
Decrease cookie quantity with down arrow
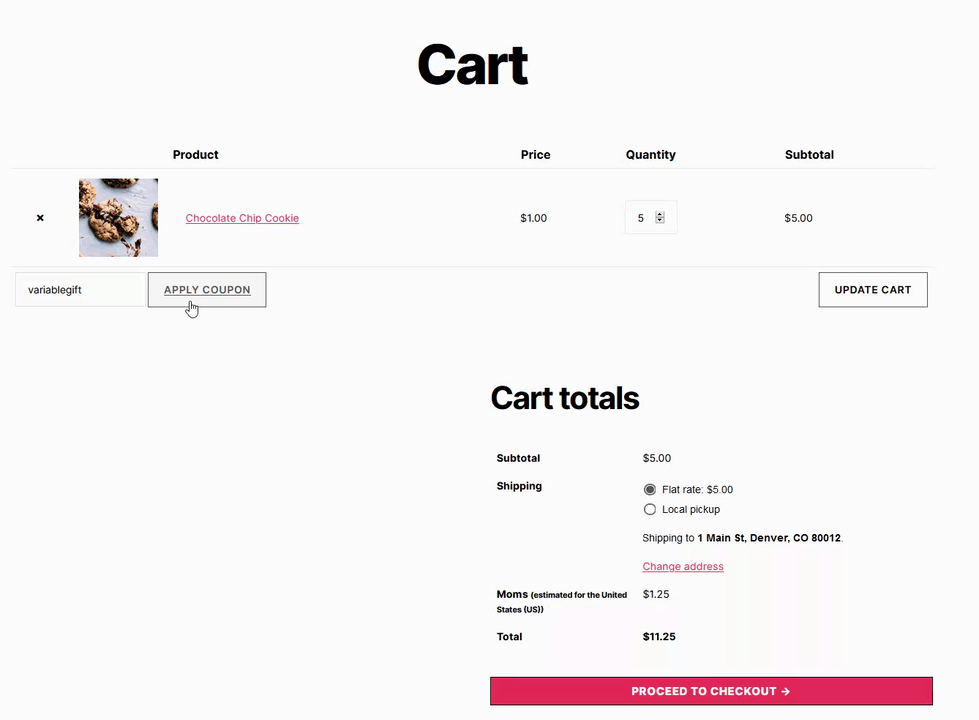coord(660,221)
